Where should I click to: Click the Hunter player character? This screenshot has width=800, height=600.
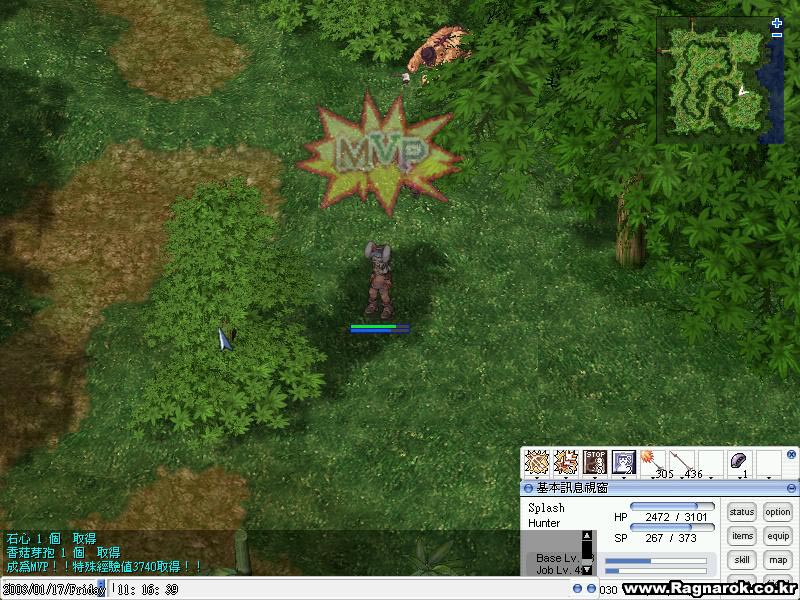(x=379, y=281)
